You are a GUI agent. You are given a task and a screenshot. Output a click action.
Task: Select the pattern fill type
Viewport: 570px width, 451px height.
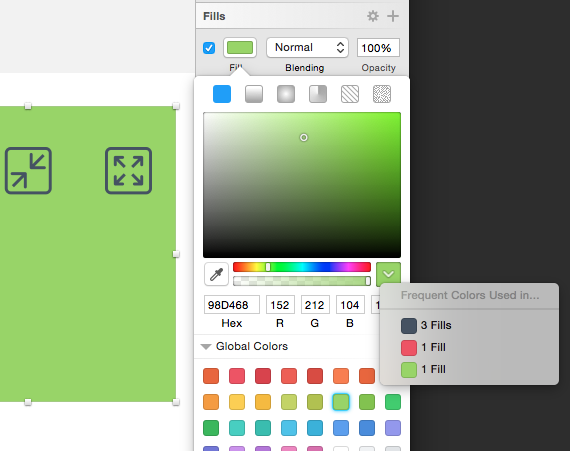click(350, 94)
